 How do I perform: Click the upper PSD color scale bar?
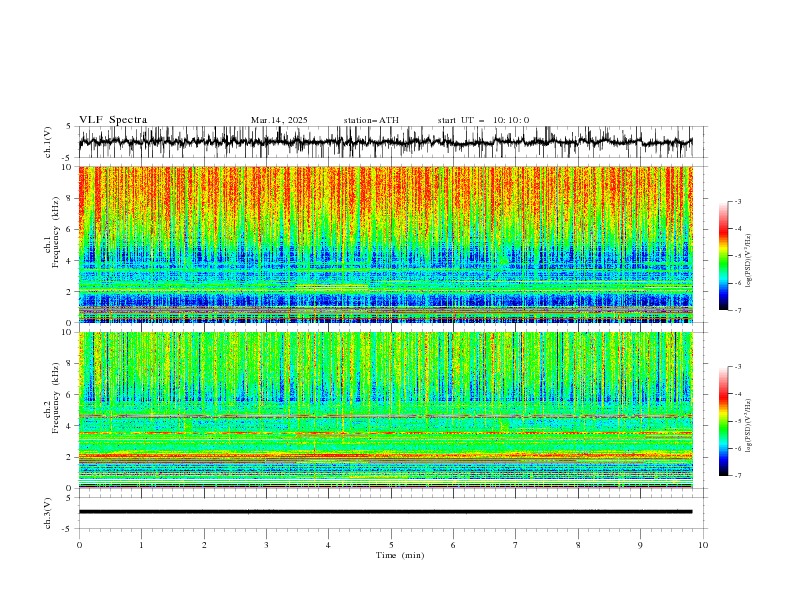coord(723,255)
